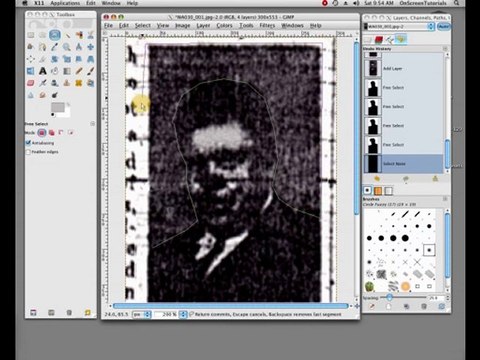Click the horizontal scrollbar of the image window
Image resolution: width=480 pixels, height=360 pixels.
(x=231, y=306)
